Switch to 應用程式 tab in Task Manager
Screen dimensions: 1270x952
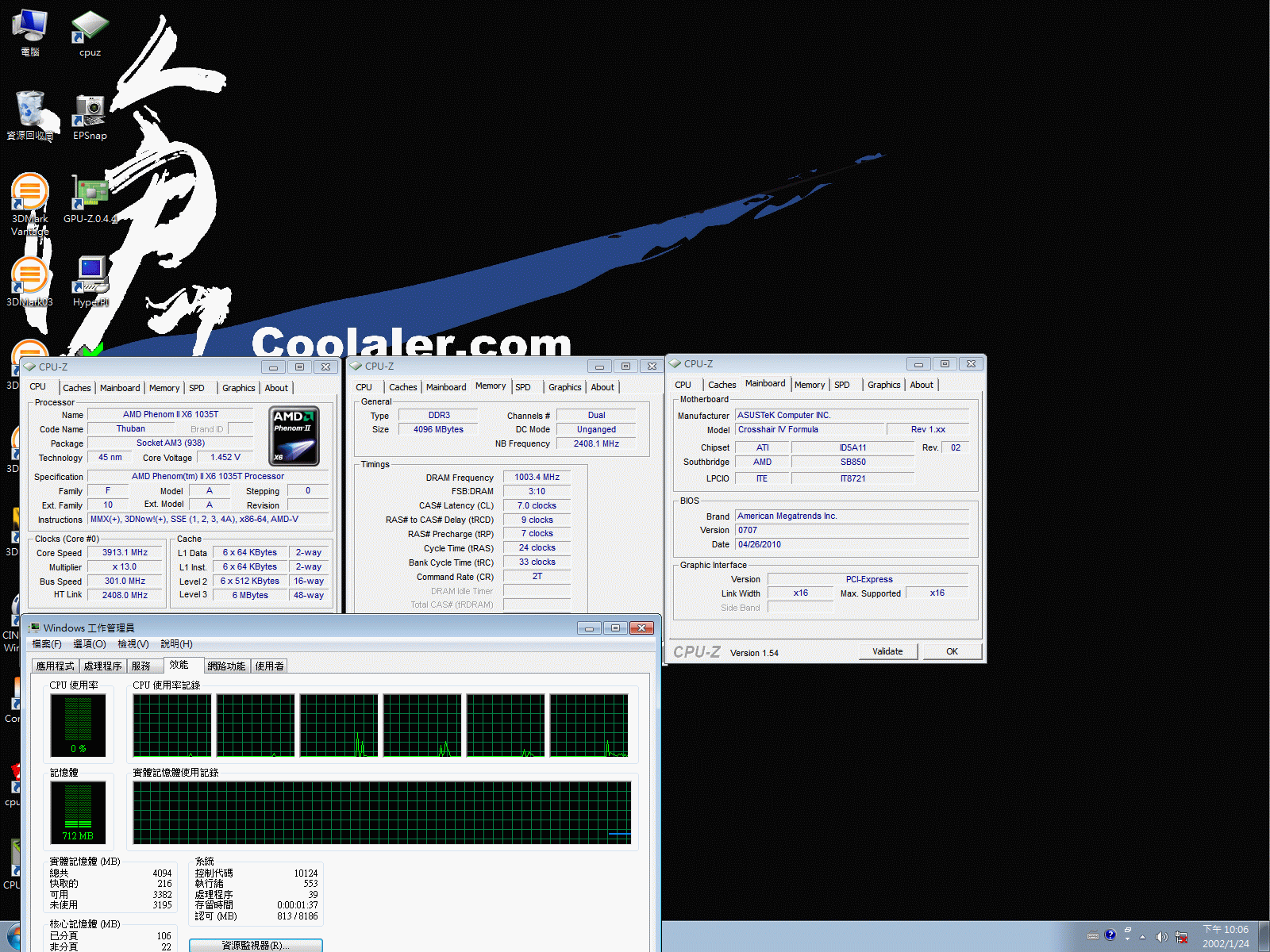[x=56, y=666]
